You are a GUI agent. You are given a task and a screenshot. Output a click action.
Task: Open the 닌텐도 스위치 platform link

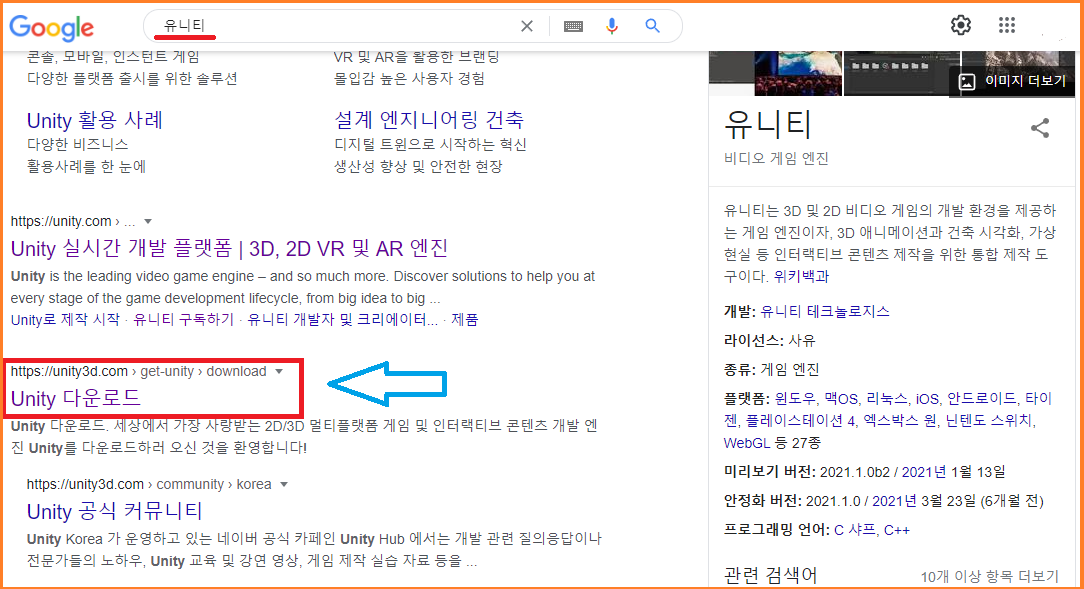pos(989,420)
